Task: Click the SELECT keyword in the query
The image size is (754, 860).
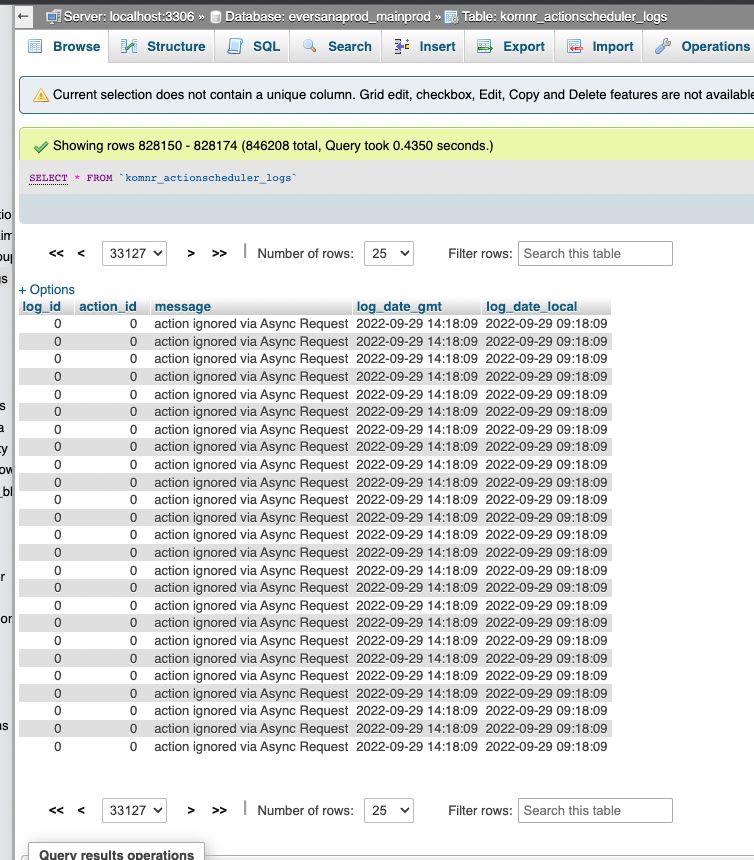Action: [x=48, y=178]
